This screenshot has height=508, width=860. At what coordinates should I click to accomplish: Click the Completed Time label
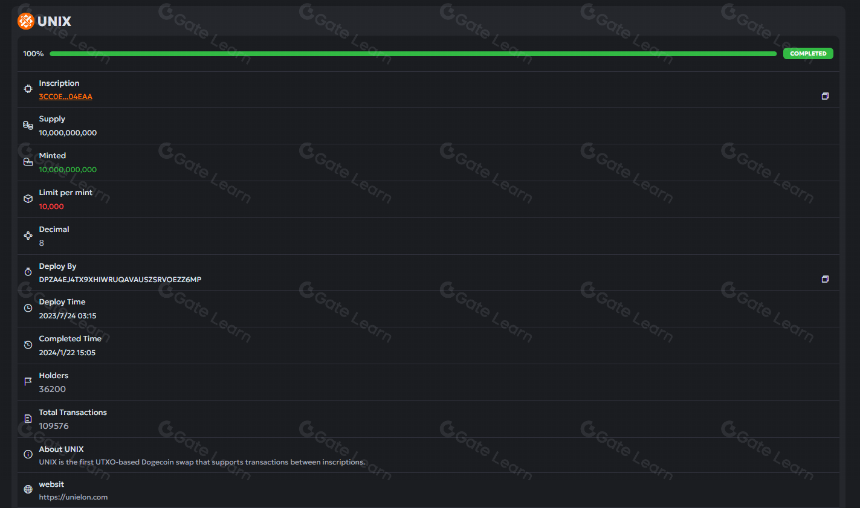(x=70, y=338)
